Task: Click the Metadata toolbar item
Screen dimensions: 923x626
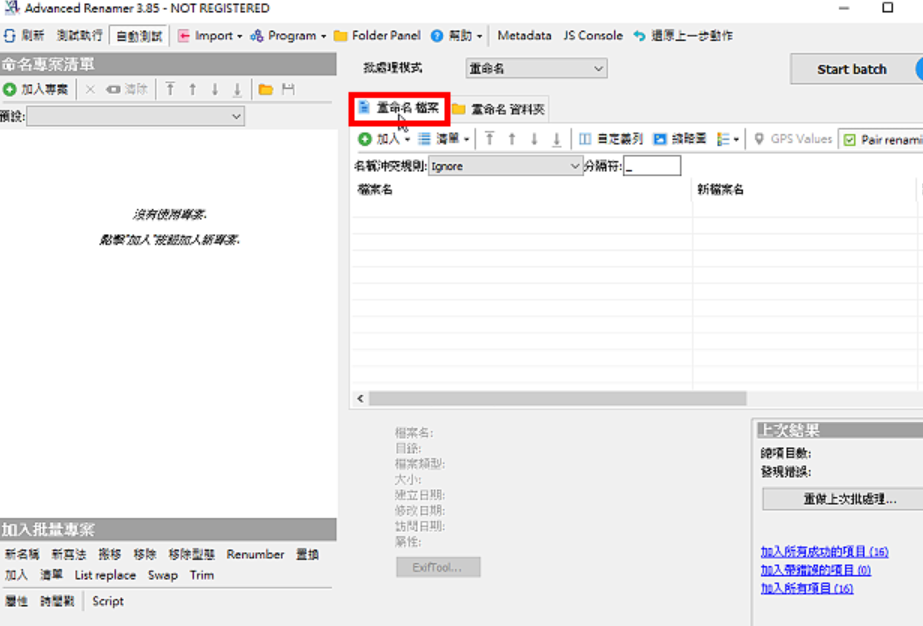Action: 524,36
